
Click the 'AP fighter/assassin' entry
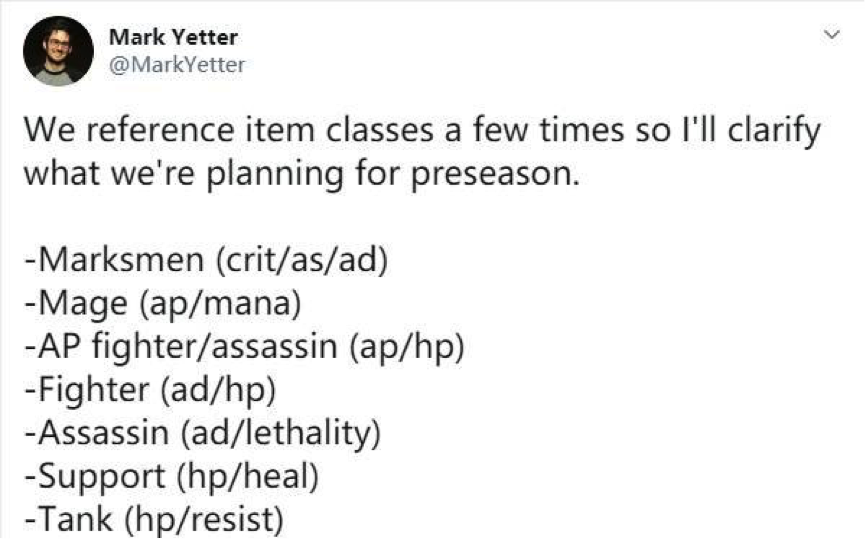point(187,347)
